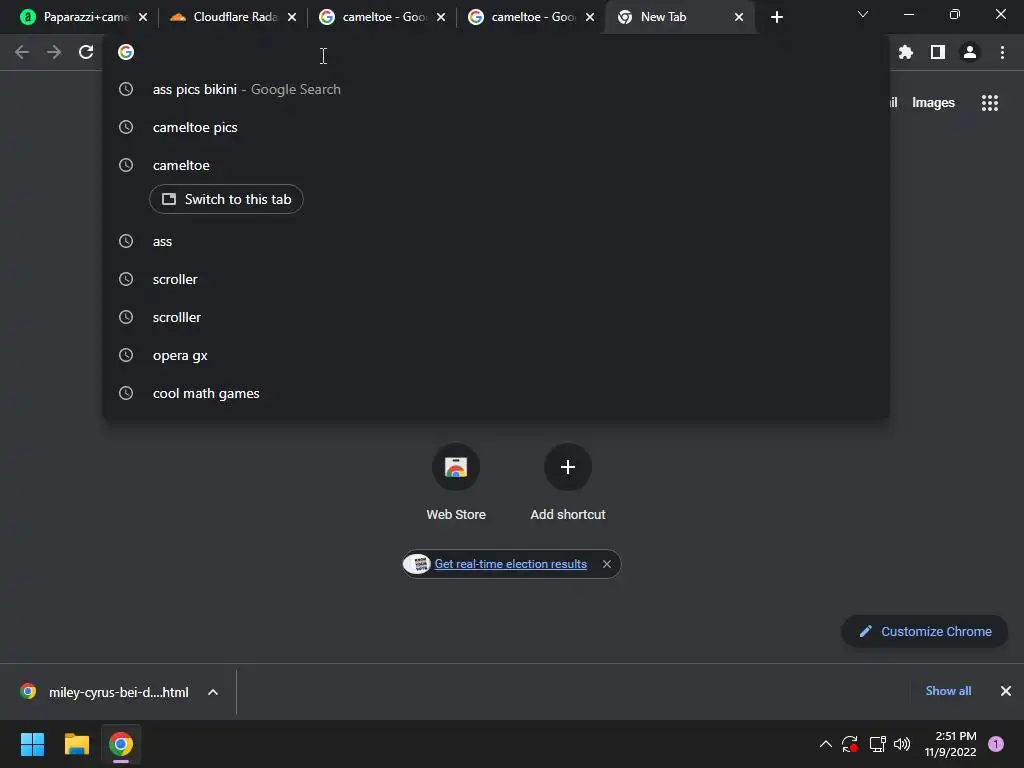Close the Cloudflare Radar tab
Screen dimensions: 1024x768
tap(292, 17)
